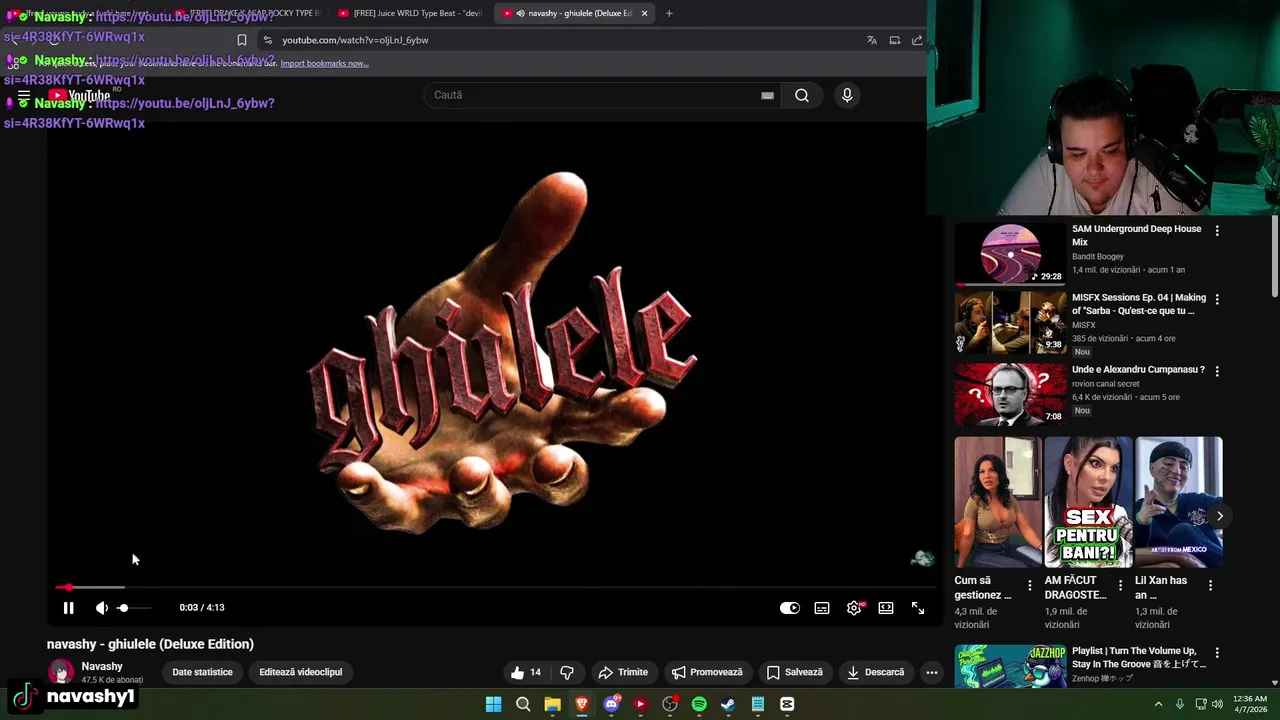Image resolution: width=1280 pixels, height=720 pixels.
Task: Open Spotify from the taskbar
Action: click(x=699, y=704)
